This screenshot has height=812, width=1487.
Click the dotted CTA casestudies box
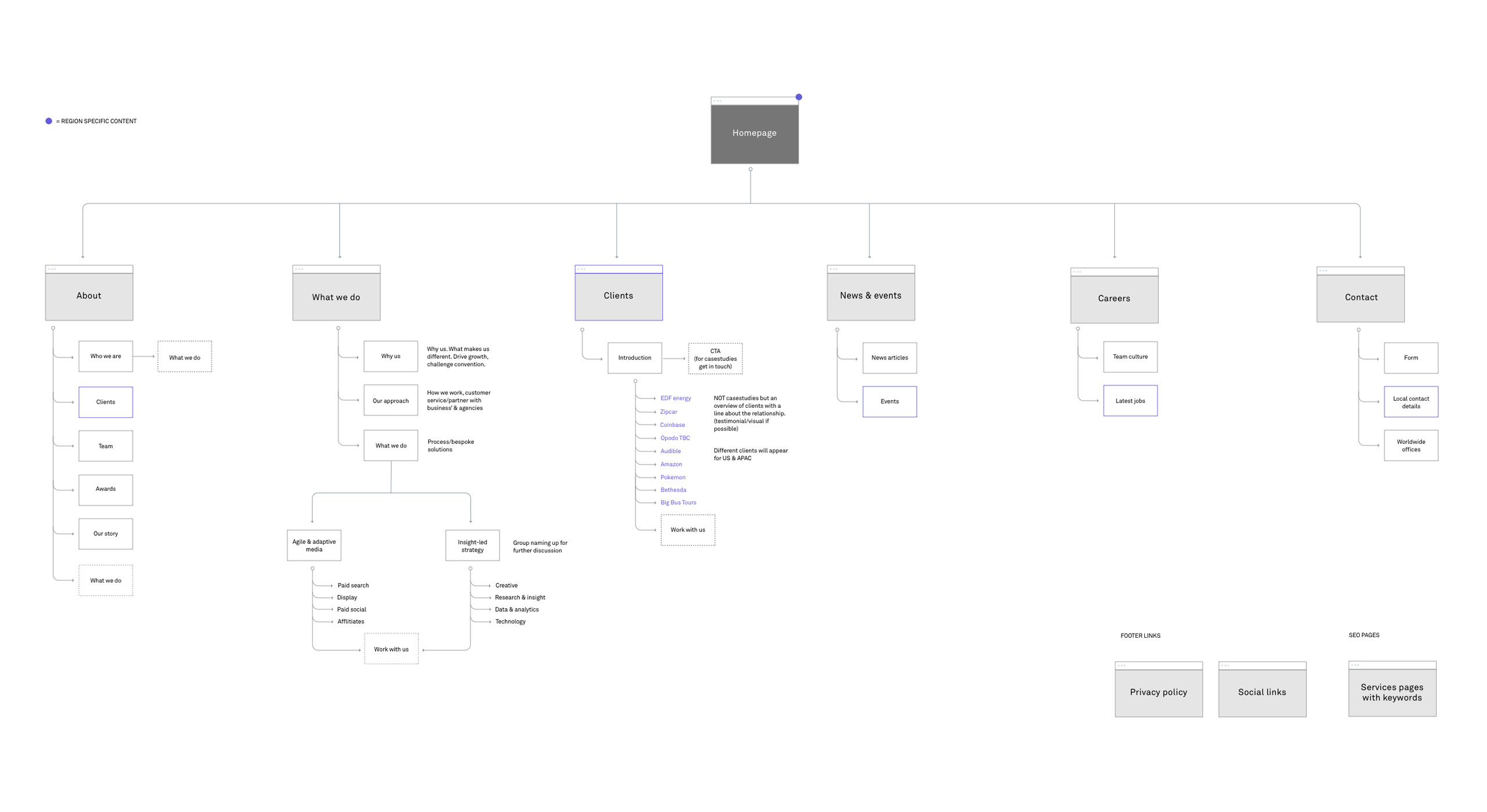(715, 358)
